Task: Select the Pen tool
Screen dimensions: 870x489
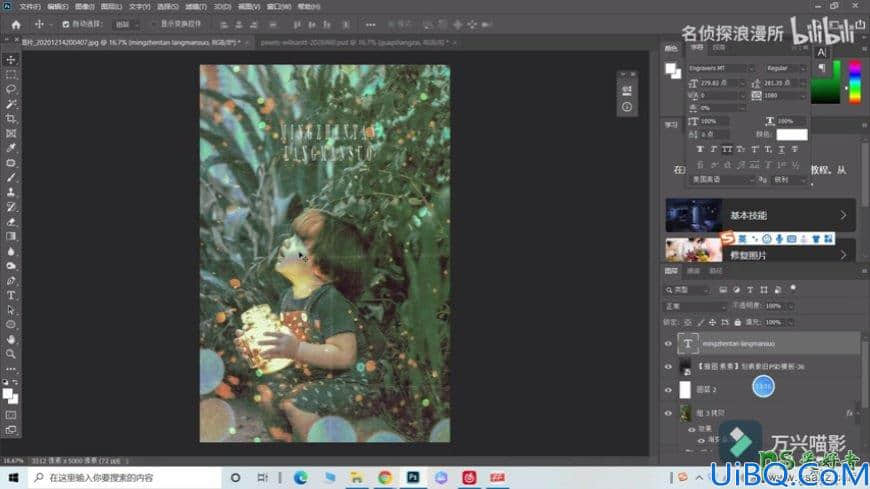Action: pos(11,280)
